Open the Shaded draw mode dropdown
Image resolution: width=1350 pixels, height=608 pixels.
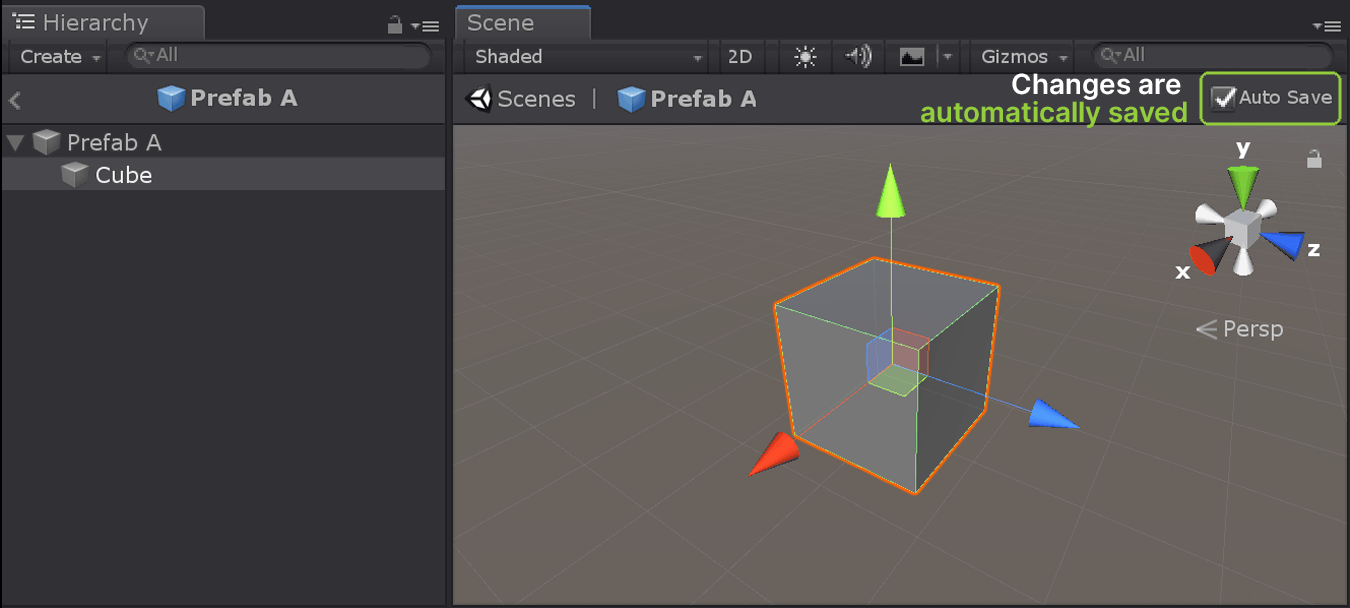(587, 57)
